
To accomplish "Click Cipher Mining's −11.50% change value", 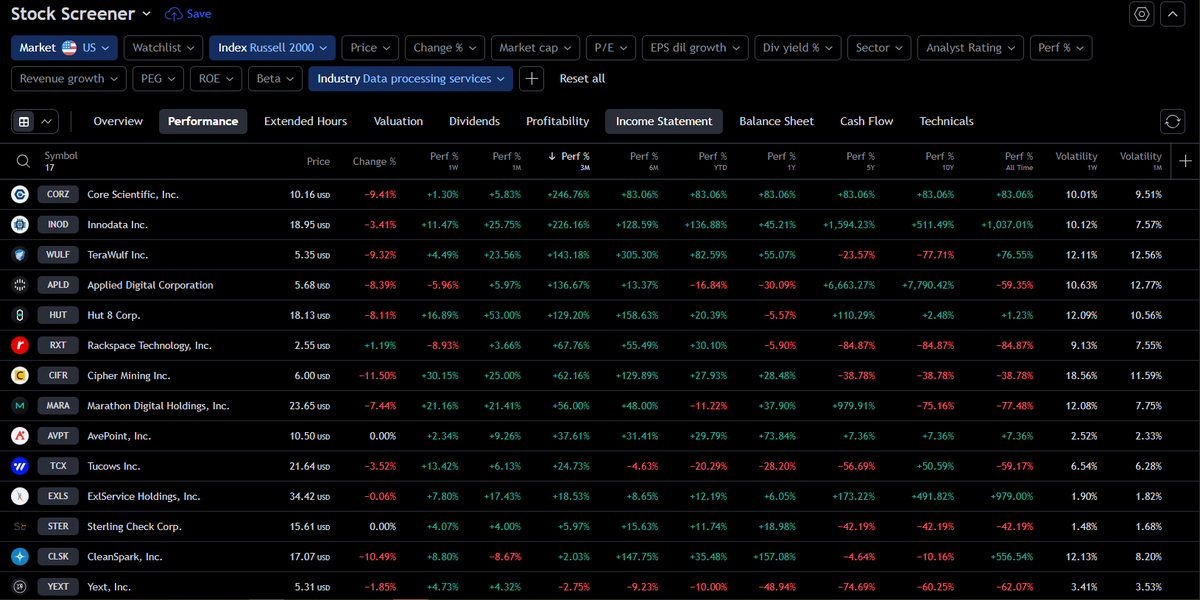I will 377,375.
